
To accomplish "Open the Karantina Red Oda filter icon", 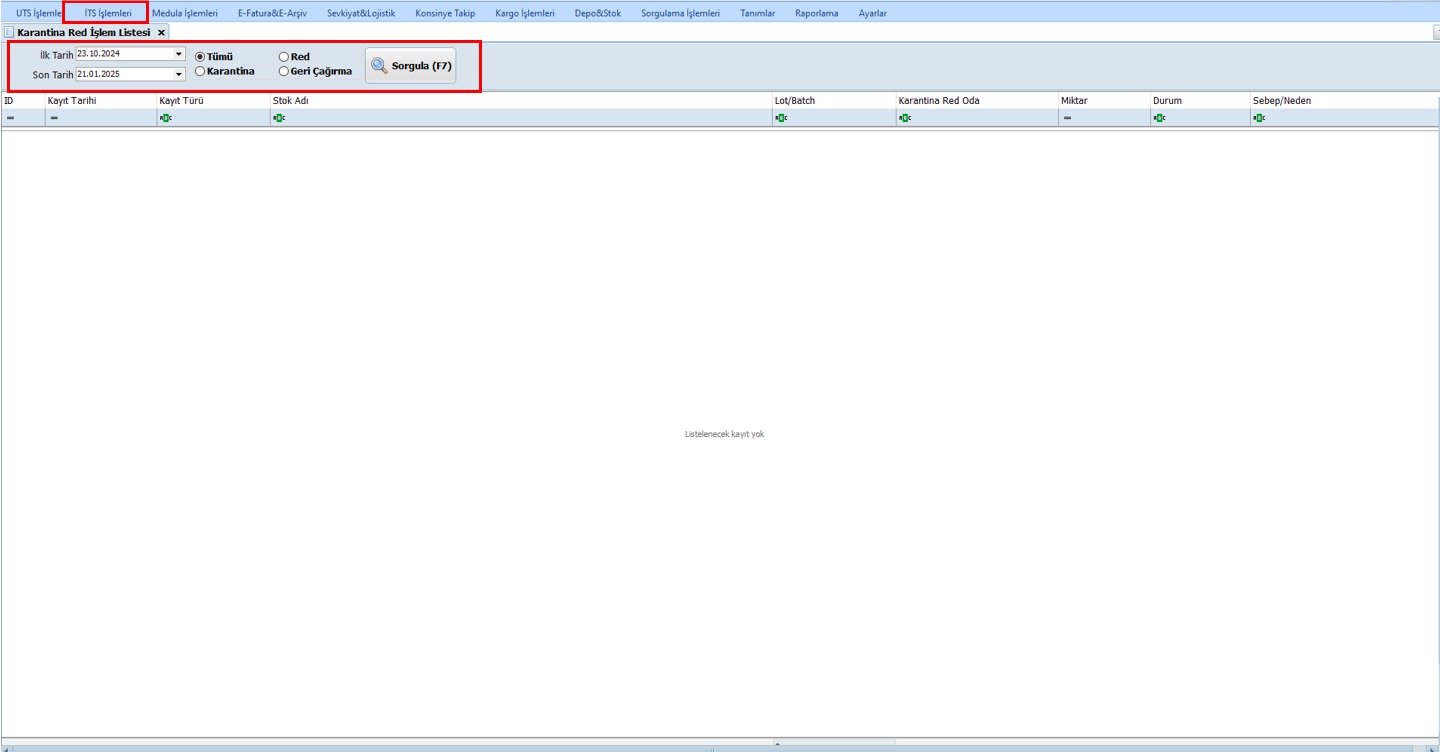I will tap(905, 118).
